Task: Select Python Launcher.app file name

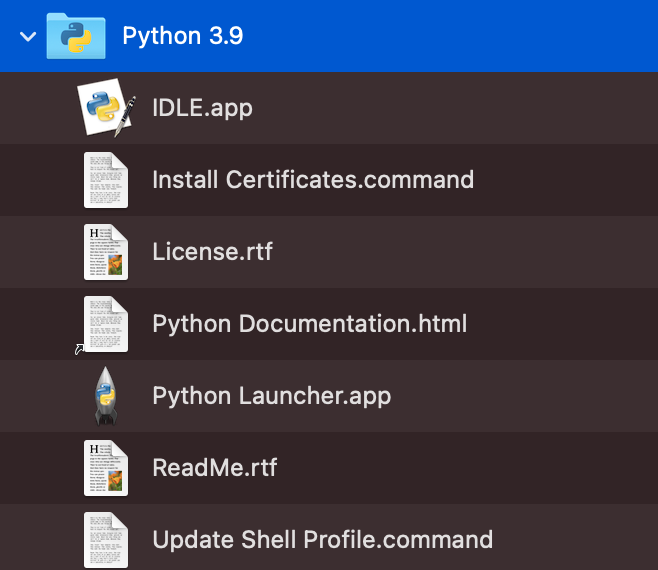Action: 272,396
